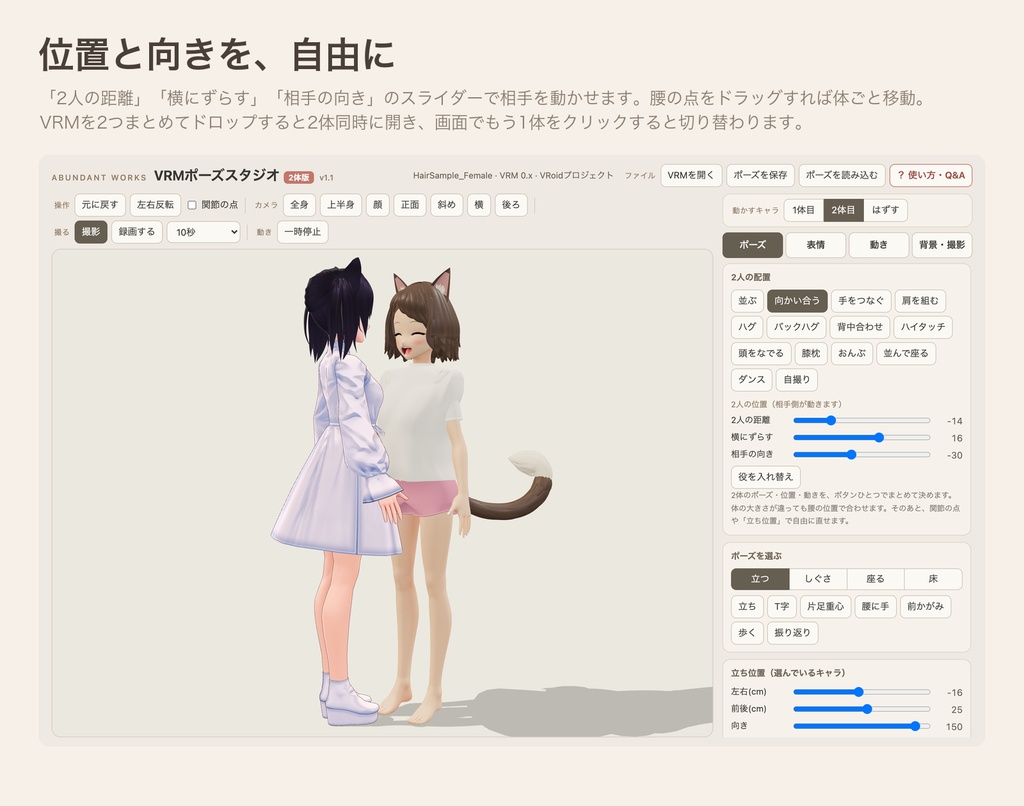Screen dimensions: 1024x806
Task: Click the black-haired character in white dress
Action: 336,457
